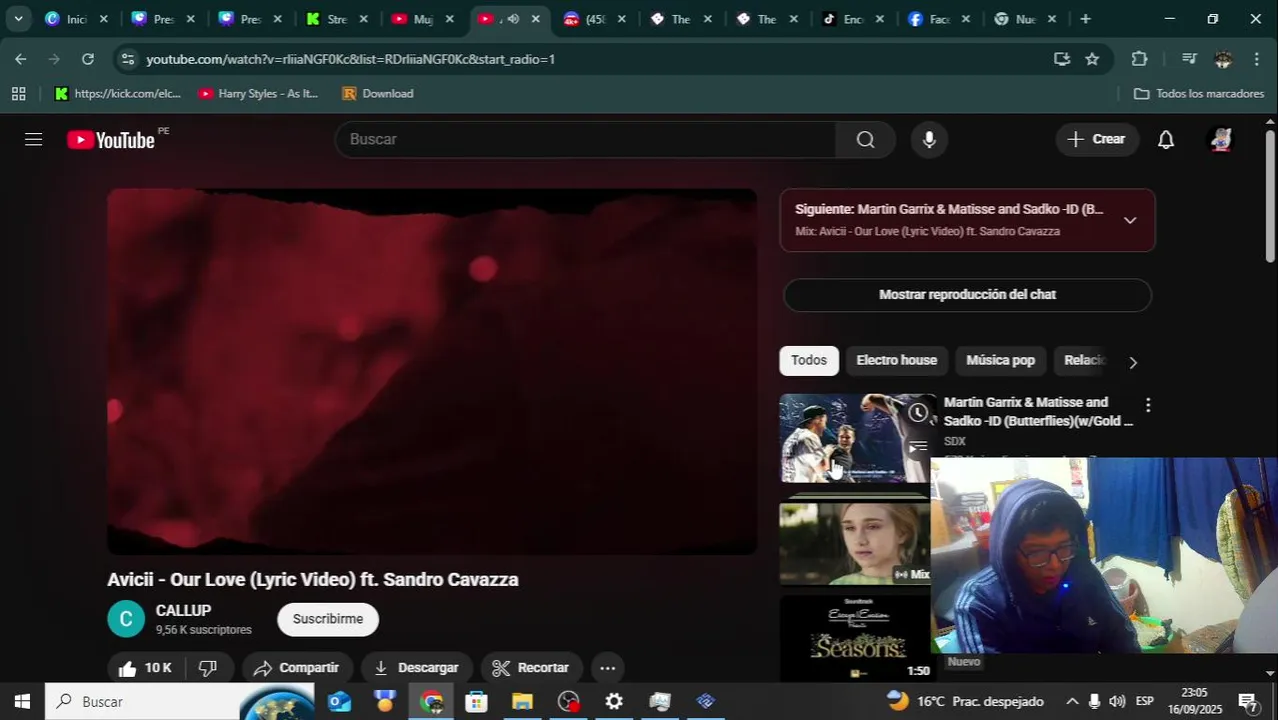This screenshot has height=720, width=1278.
Task: Open the YouTube hamburger guide menu
Action: pos(33,139)
